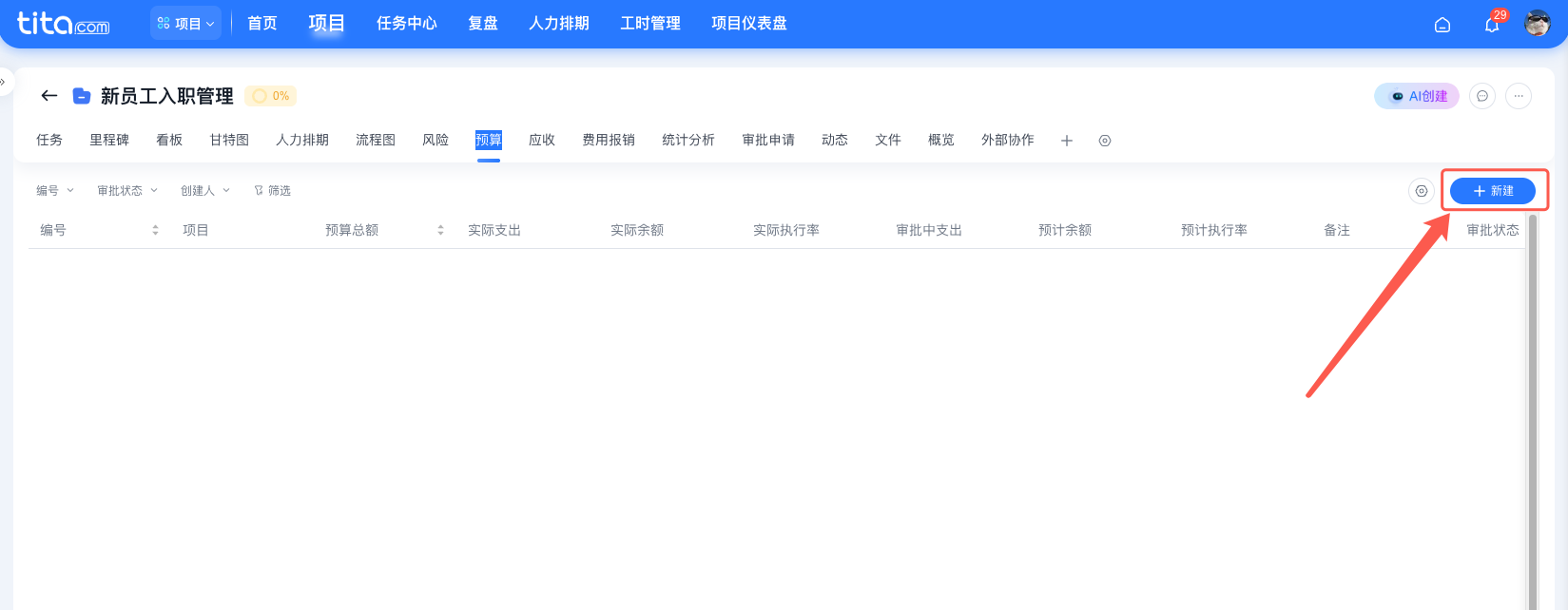This screenshot has width=1568, height=610.
Task: Click the 0% progress badge
Action: (271, 96)
